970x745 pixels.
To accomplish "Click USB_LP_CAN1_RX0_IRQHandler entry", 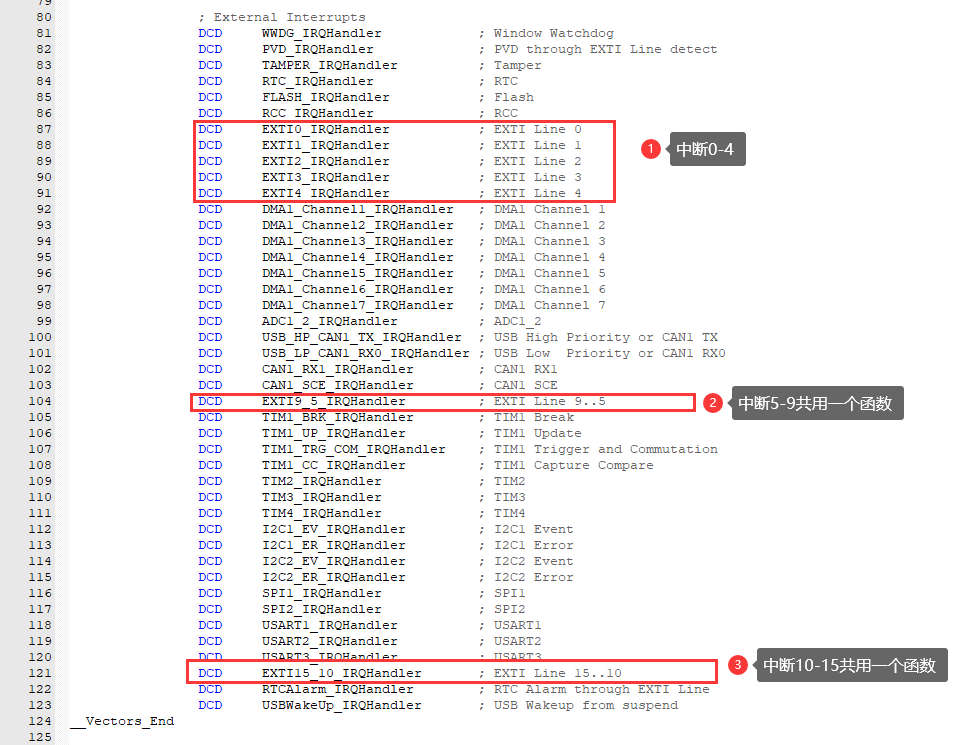I will 366,354.
